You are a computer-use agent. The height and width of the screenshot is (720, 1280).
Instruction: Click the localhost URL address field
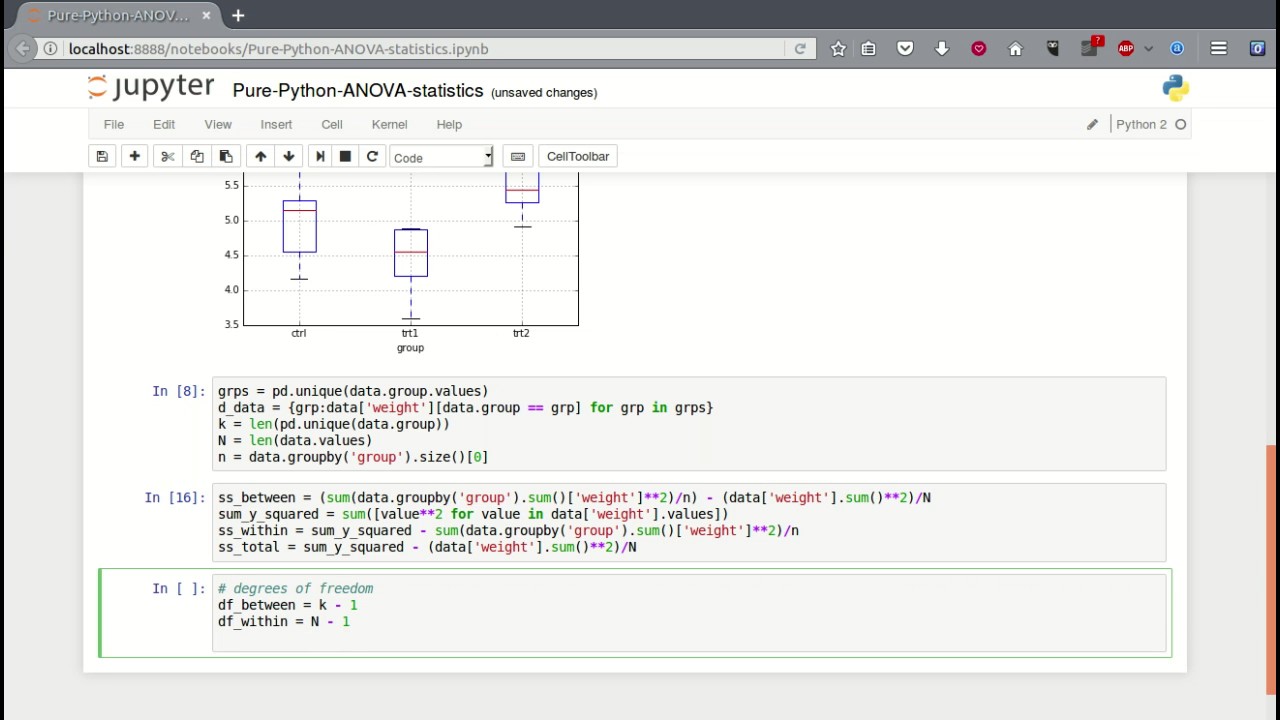click(425, 48)
